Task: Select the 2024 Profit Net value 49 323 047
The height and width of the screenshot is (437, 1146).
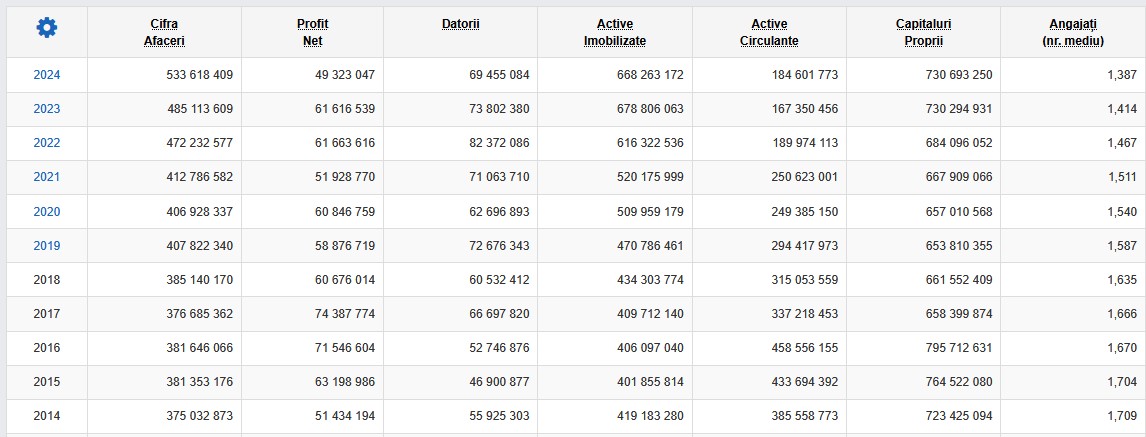Action: 345,75
